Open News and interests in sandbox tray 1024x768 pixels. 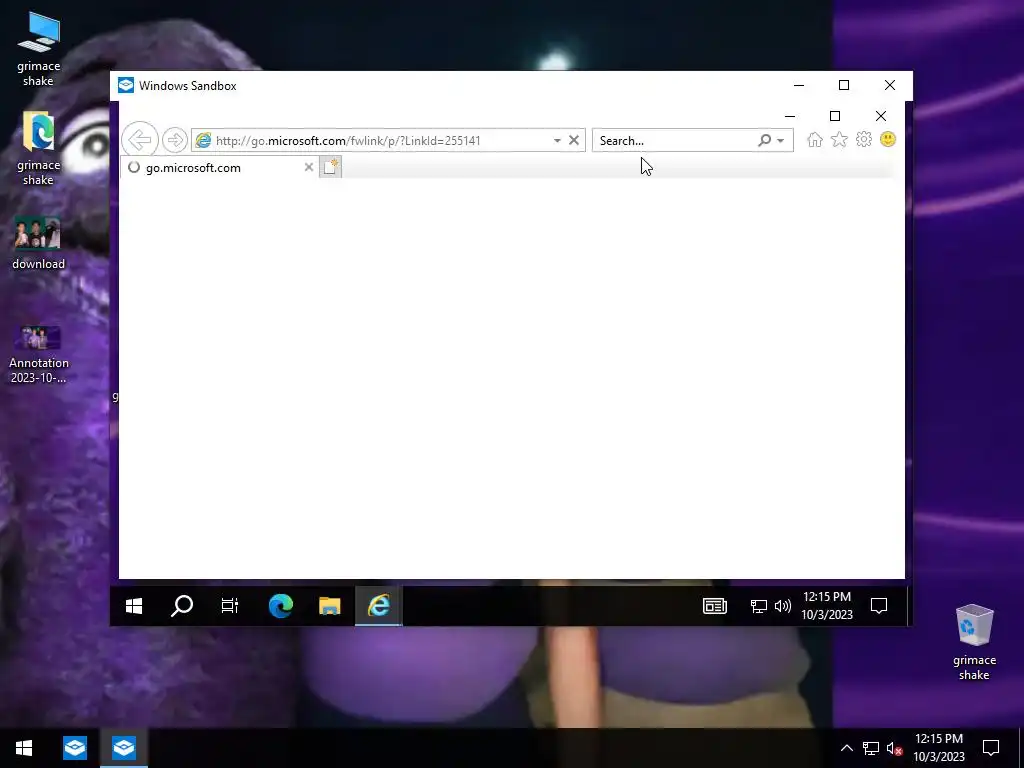click(715, 606)
